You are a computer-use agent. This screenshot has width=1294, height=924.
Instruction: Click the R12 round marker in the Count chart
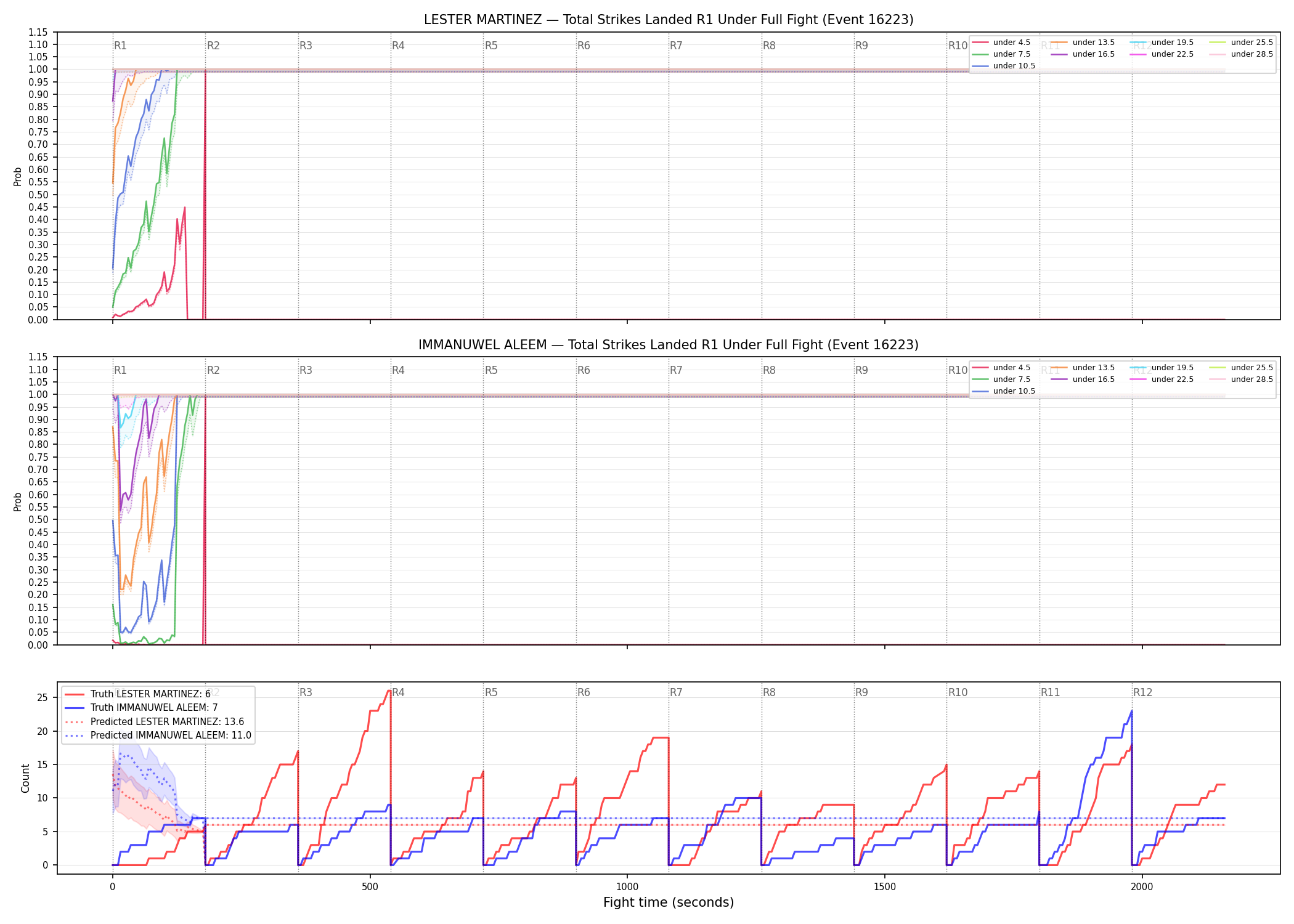pyautogui.click(x=1143, y=692)
